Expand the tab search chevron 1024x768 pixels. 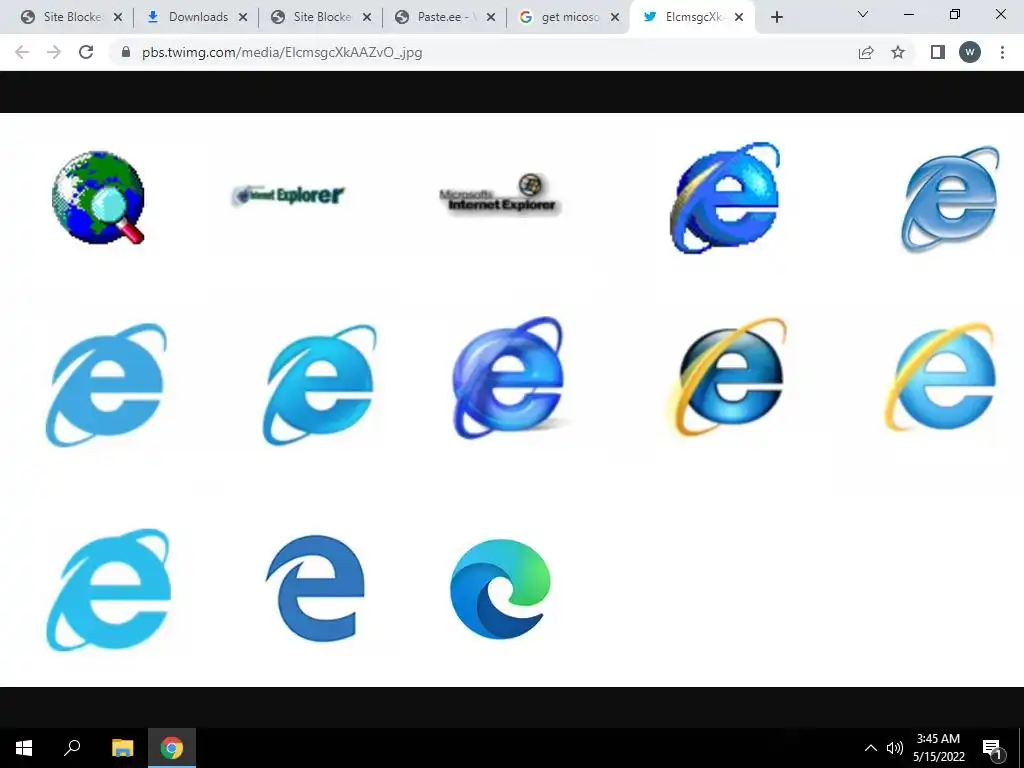863,14
